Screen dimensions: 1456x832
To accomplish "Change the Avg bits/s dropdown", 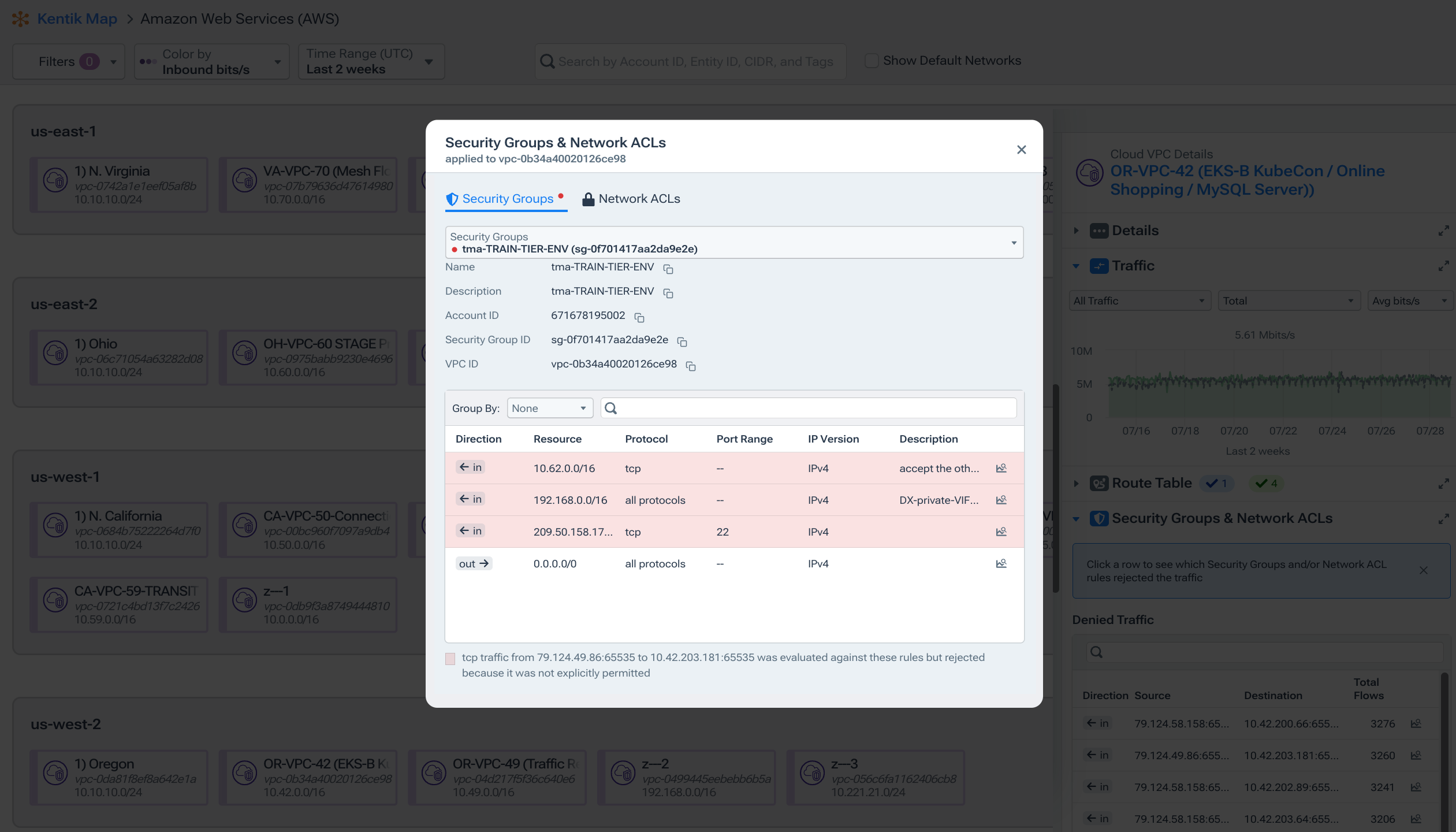I will pyautogui.click(x=1410, y=300).
